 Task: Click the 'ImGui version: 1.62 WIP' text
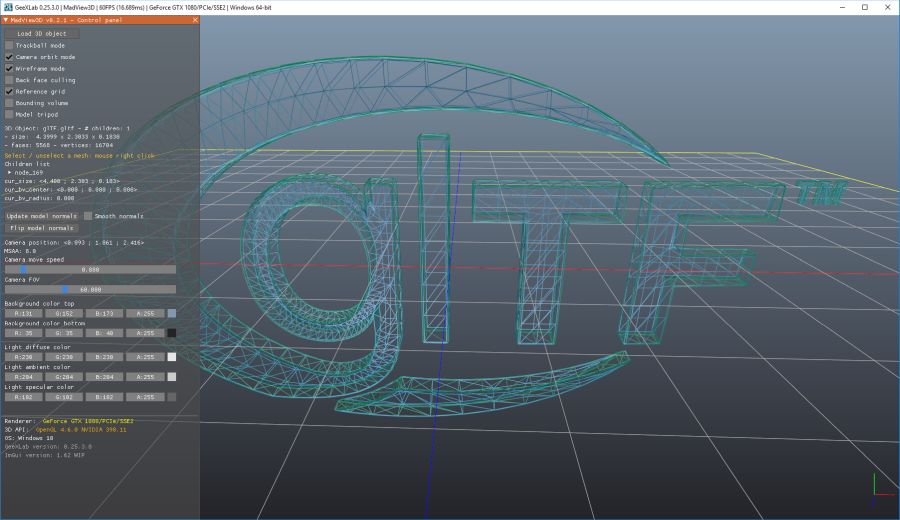pos(44,456)
